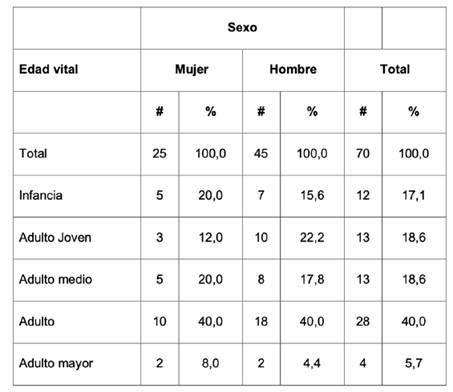
Task: Select the 5,7 percentage cell
Action: pos(414,364)
